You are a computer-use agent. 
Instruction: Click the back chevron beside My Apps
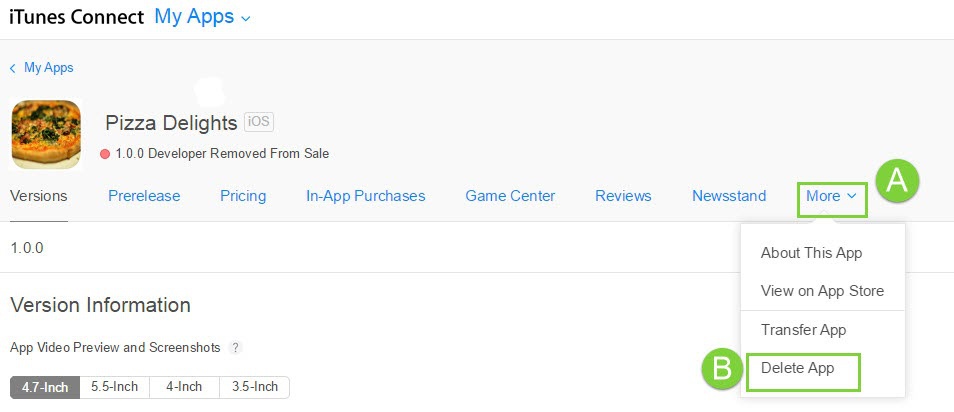pyautogui.click(x=12, y=68)
